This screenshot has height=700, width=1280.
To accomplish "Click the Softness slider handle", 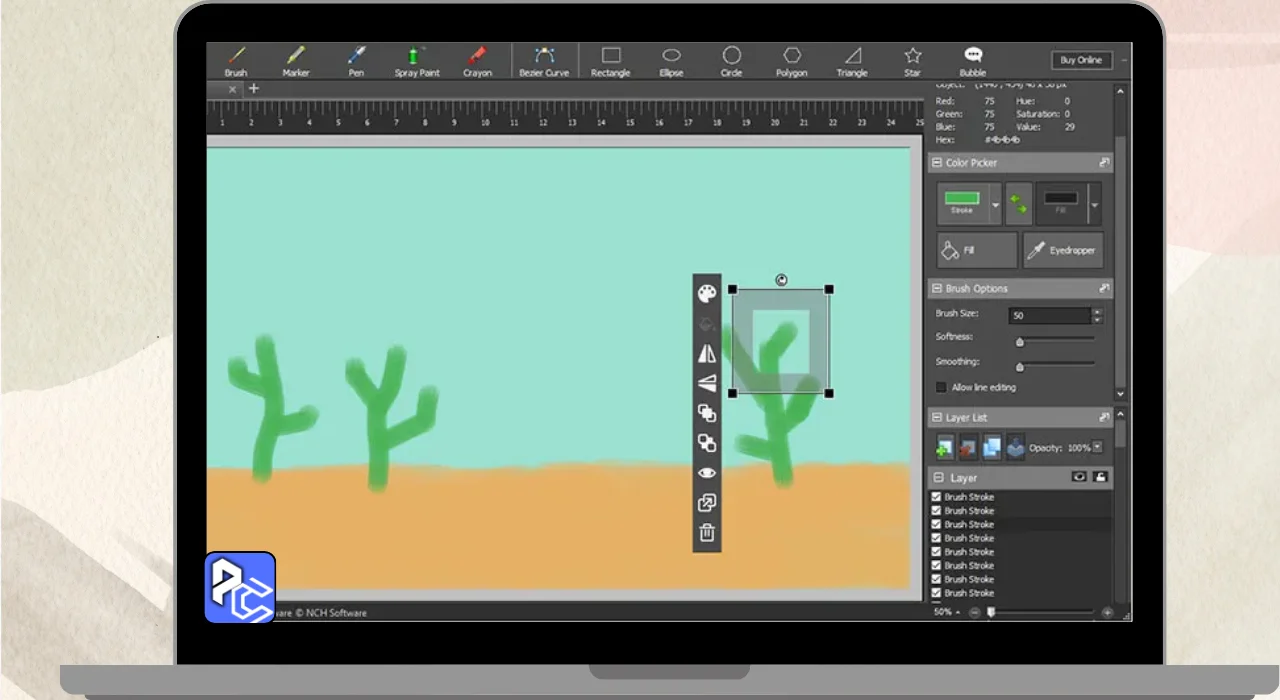I will [x=1020, y=342].
